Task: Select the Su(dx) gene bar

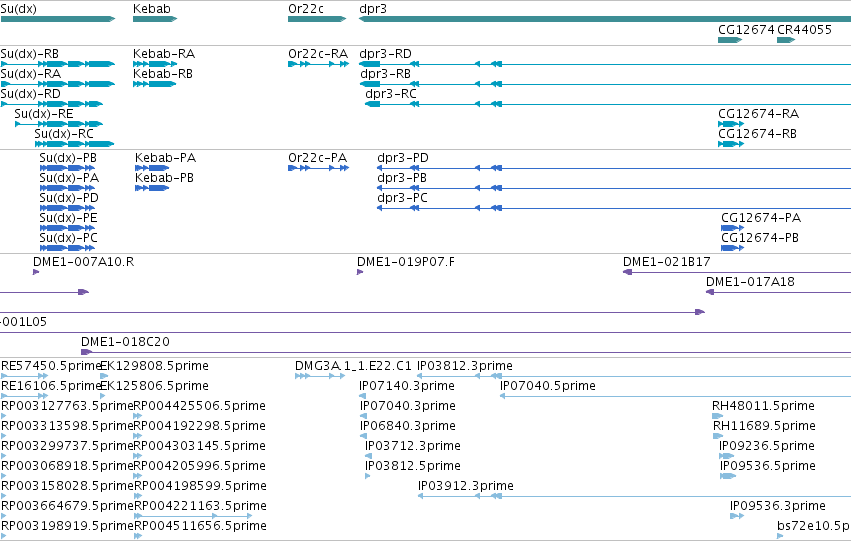Action: 58,19
